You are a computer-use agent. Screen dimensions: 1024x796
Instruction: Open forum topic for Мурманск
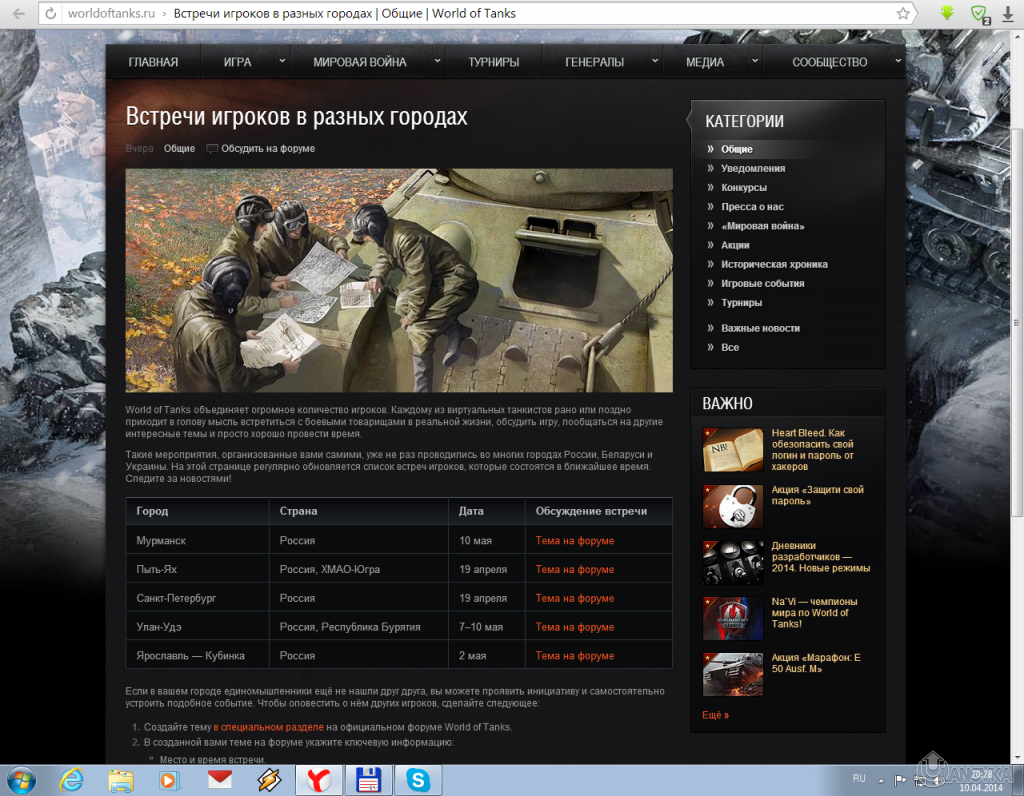point(575,541)
